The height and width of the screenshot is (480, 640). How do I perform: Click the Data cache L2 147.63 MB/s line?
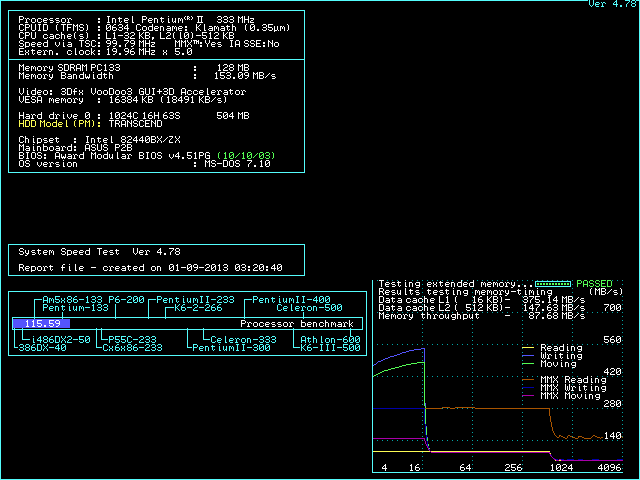tap(482, 308)
